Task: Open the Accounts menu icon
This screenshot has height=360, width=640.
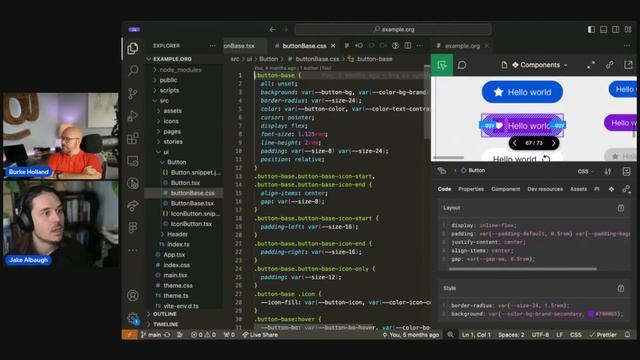Action: 133,295
